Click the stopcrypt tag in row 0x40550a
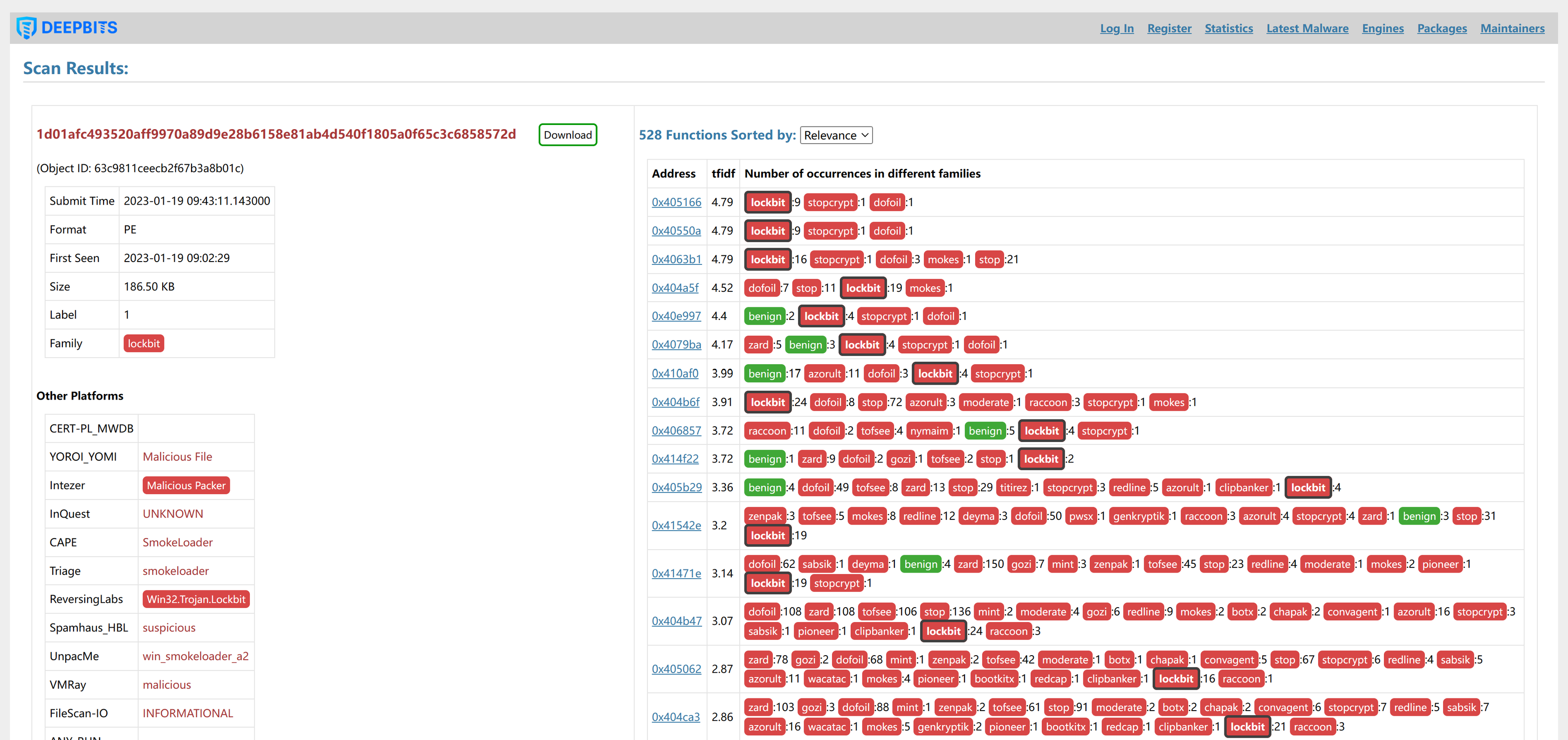This screenshot has height=740, width=1568. (830, 231)
